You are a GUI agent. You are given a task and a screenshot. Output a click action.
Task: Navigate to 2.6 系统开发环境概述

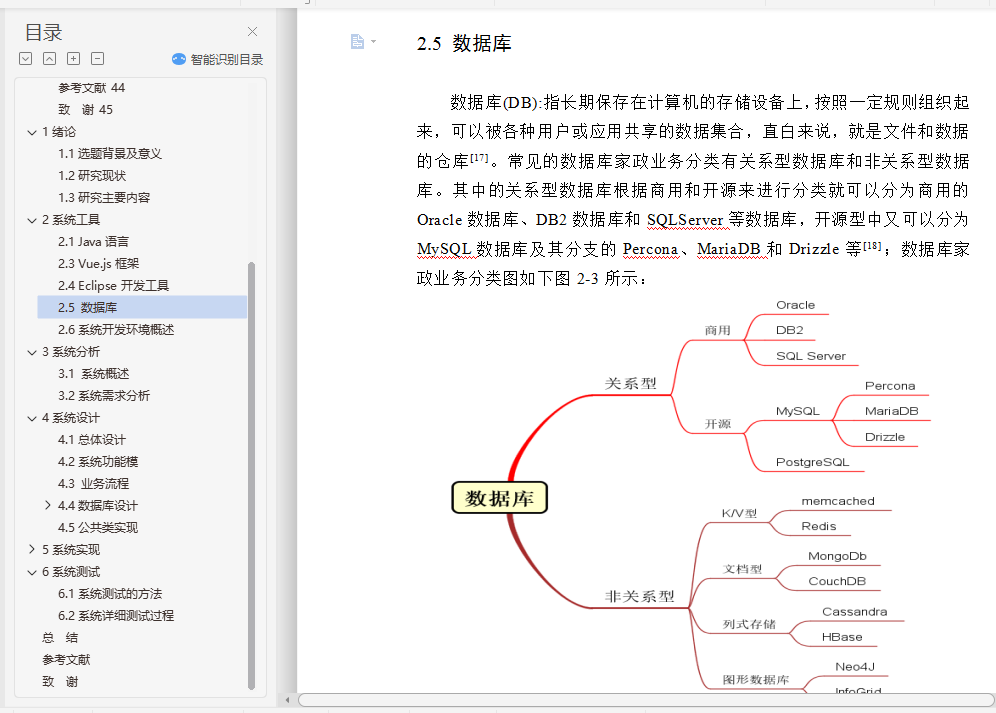116,330
